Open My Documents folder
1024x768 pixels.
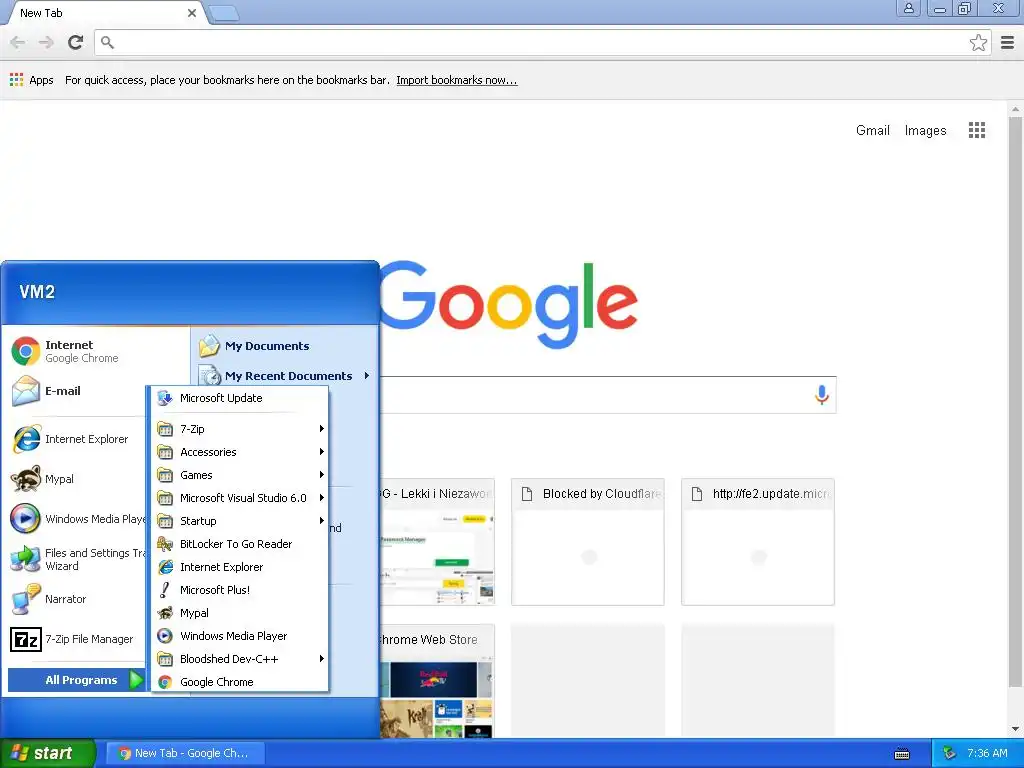tap(285, 346)
